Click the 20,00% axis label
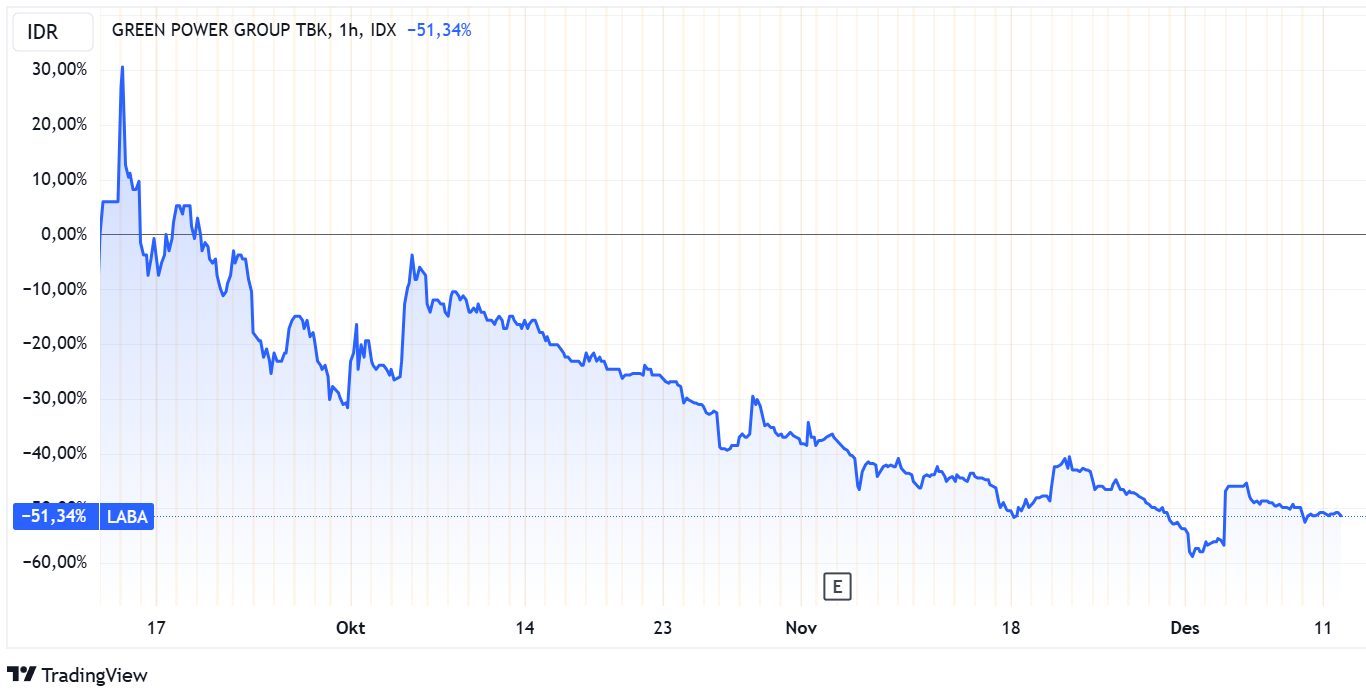This screenshot has height=697, width=1366. 60,125
